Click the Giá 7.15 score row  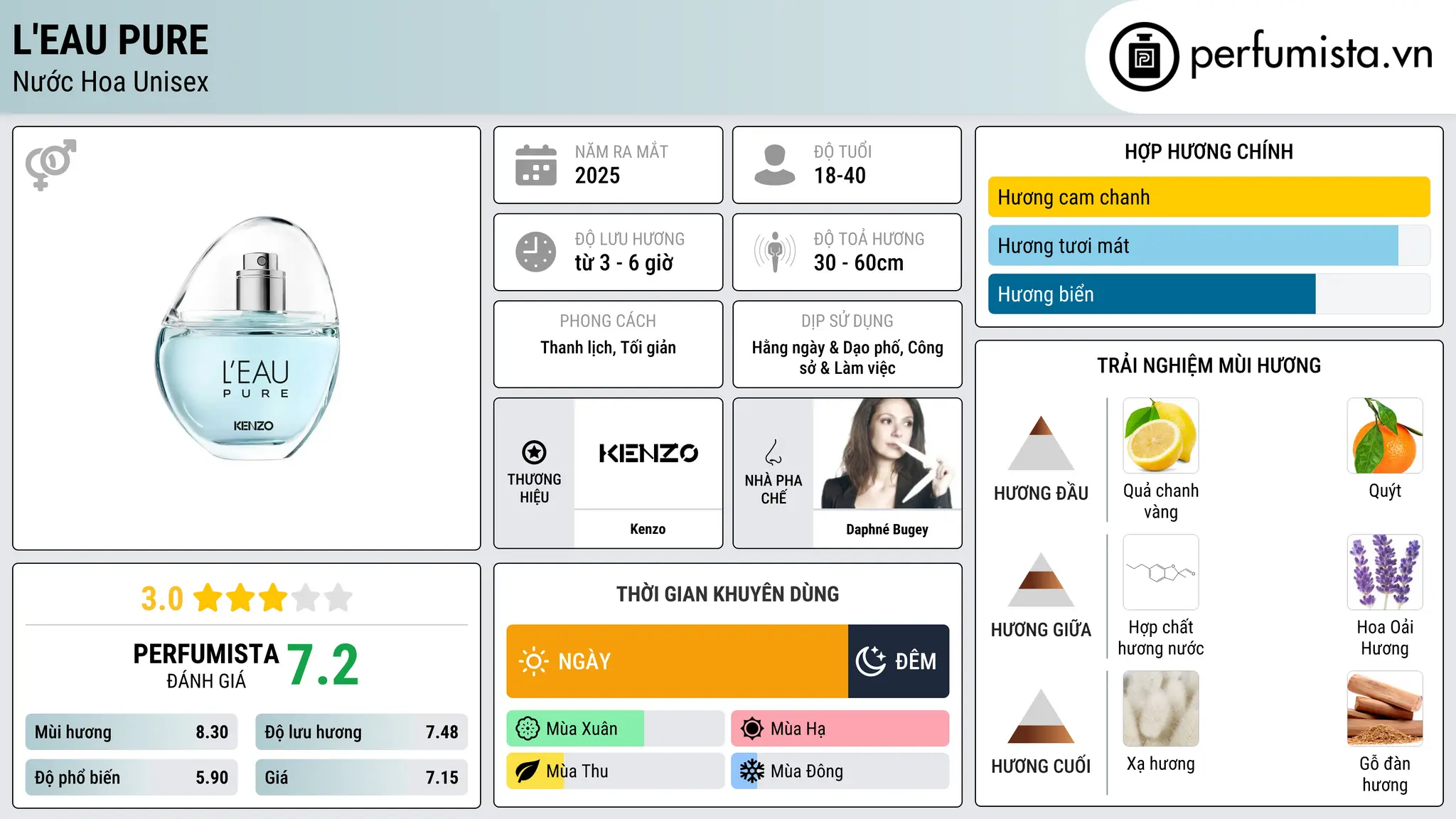[361, 778]
